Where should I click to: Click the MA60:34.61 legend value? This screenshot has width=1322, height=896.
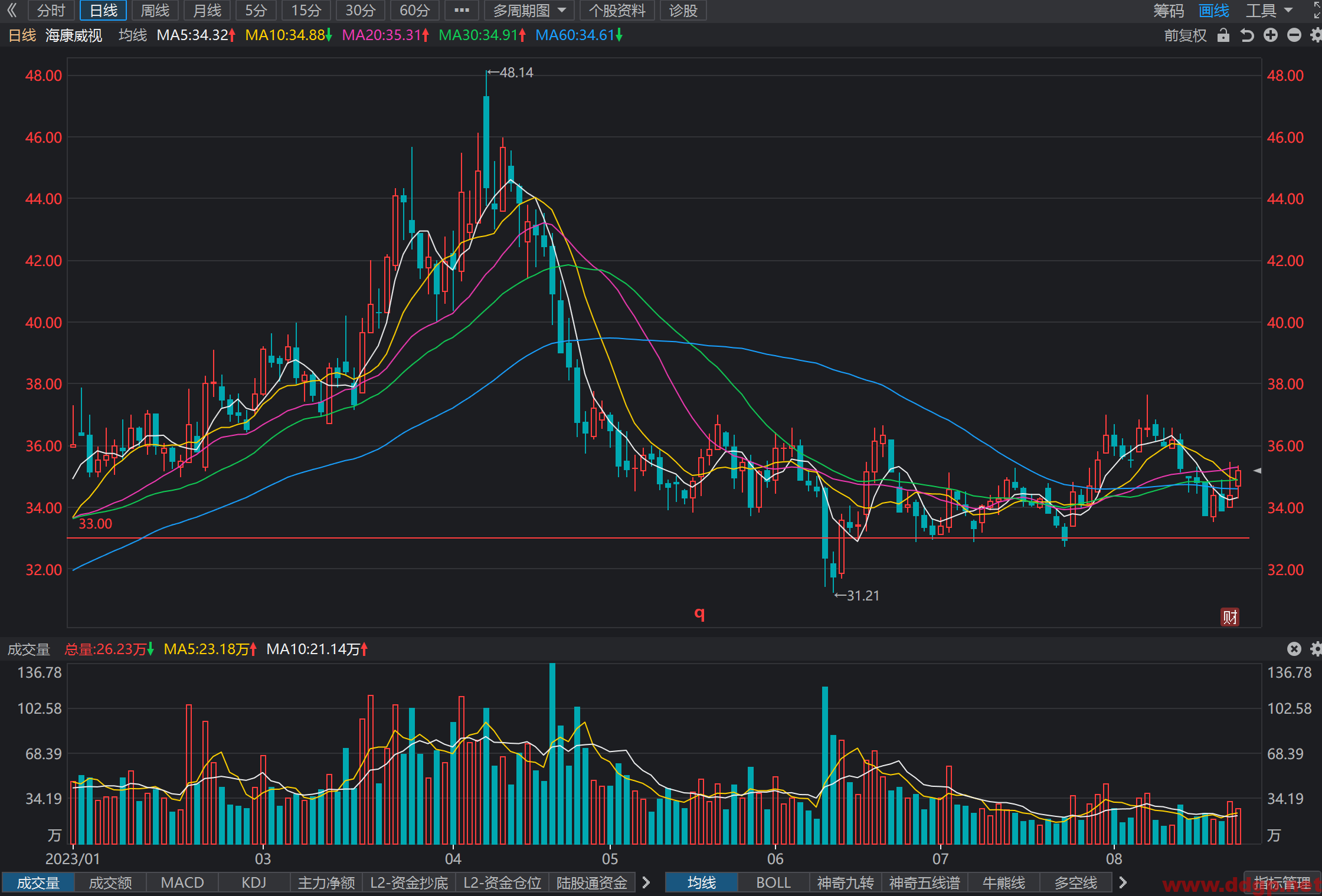(579, 35)
